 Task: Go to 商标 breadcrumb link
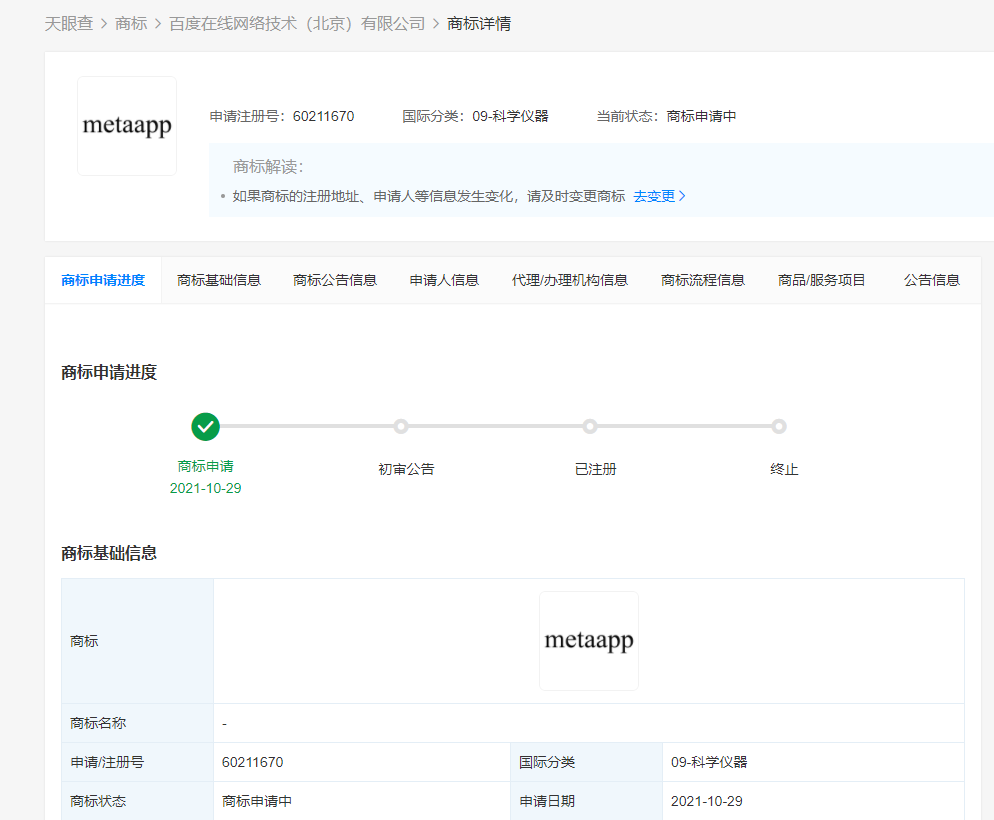click(131, 23)
